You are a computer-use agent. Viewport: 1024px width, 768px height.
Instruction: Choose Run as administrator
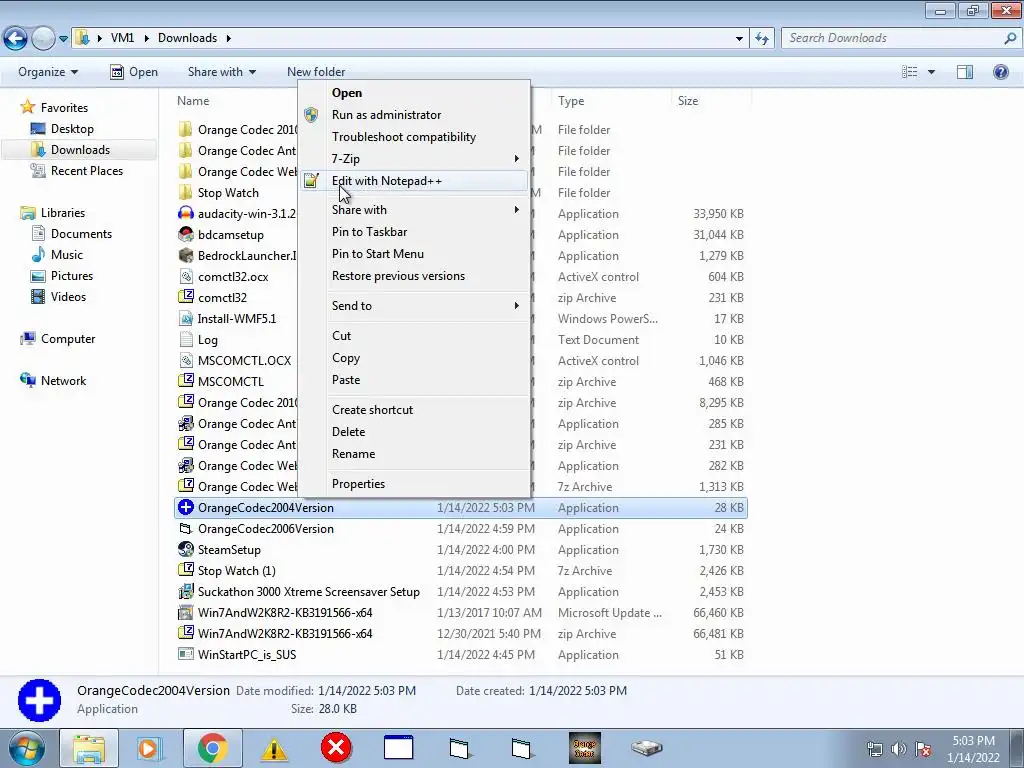tap(415, 115)
